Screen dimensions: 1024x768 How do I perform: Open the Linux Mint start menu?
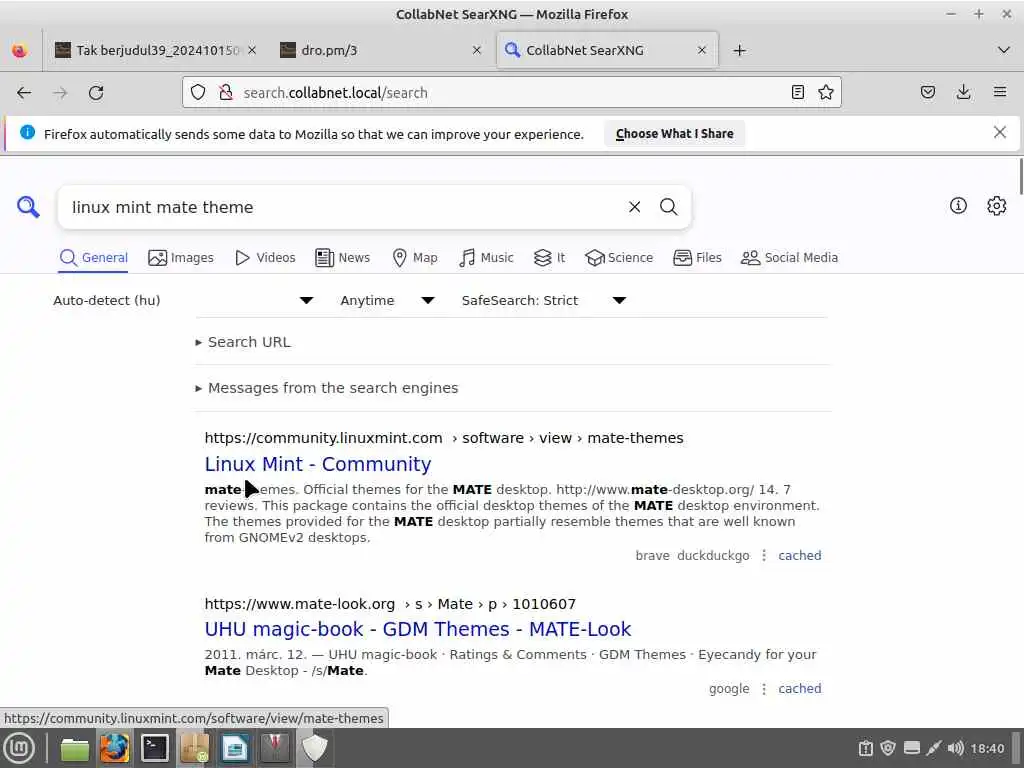pyautogui.click(x=19, y=748)
